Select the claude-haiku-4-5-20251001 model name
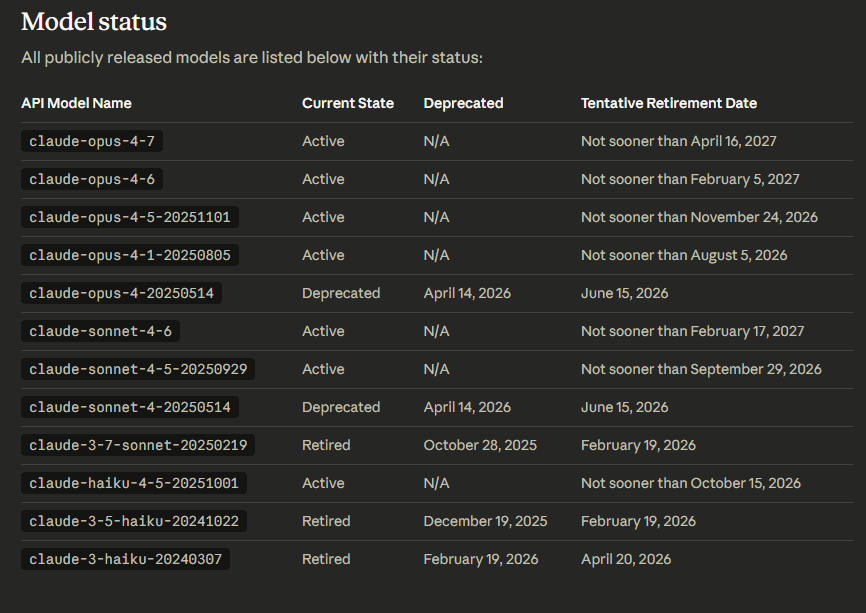866x613 pixels. coord(134,483)
